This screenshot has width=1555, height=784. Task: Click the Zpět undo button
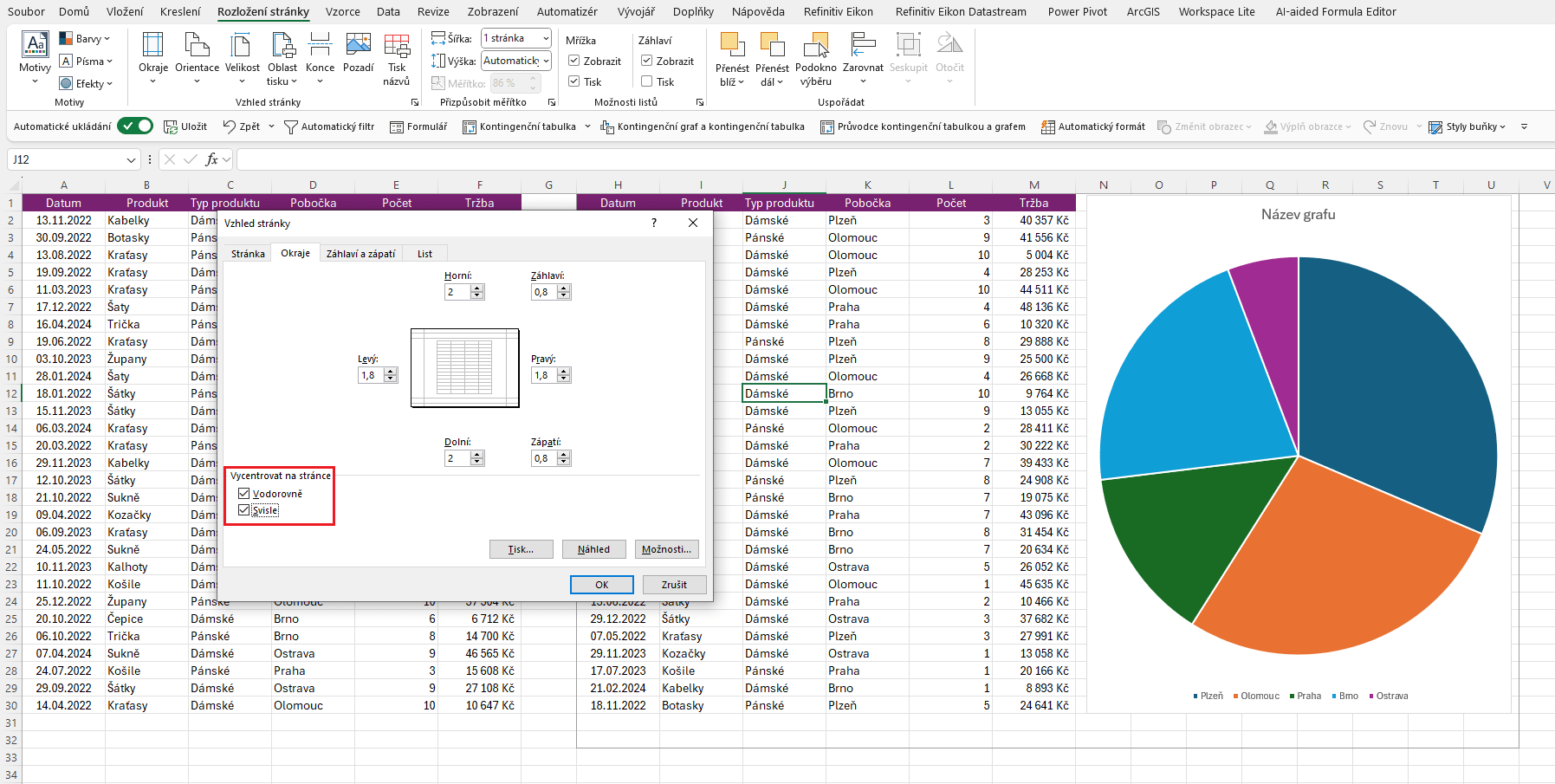click(242, 126)
